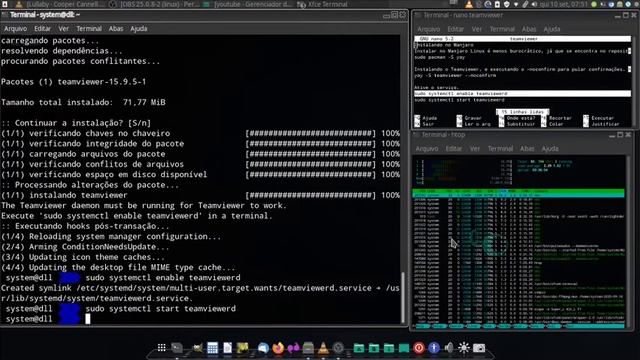The width and height of the screenshot is (640, 360).
Task: Click the clock showing qui 10 set 07:51
Action: 563,4
